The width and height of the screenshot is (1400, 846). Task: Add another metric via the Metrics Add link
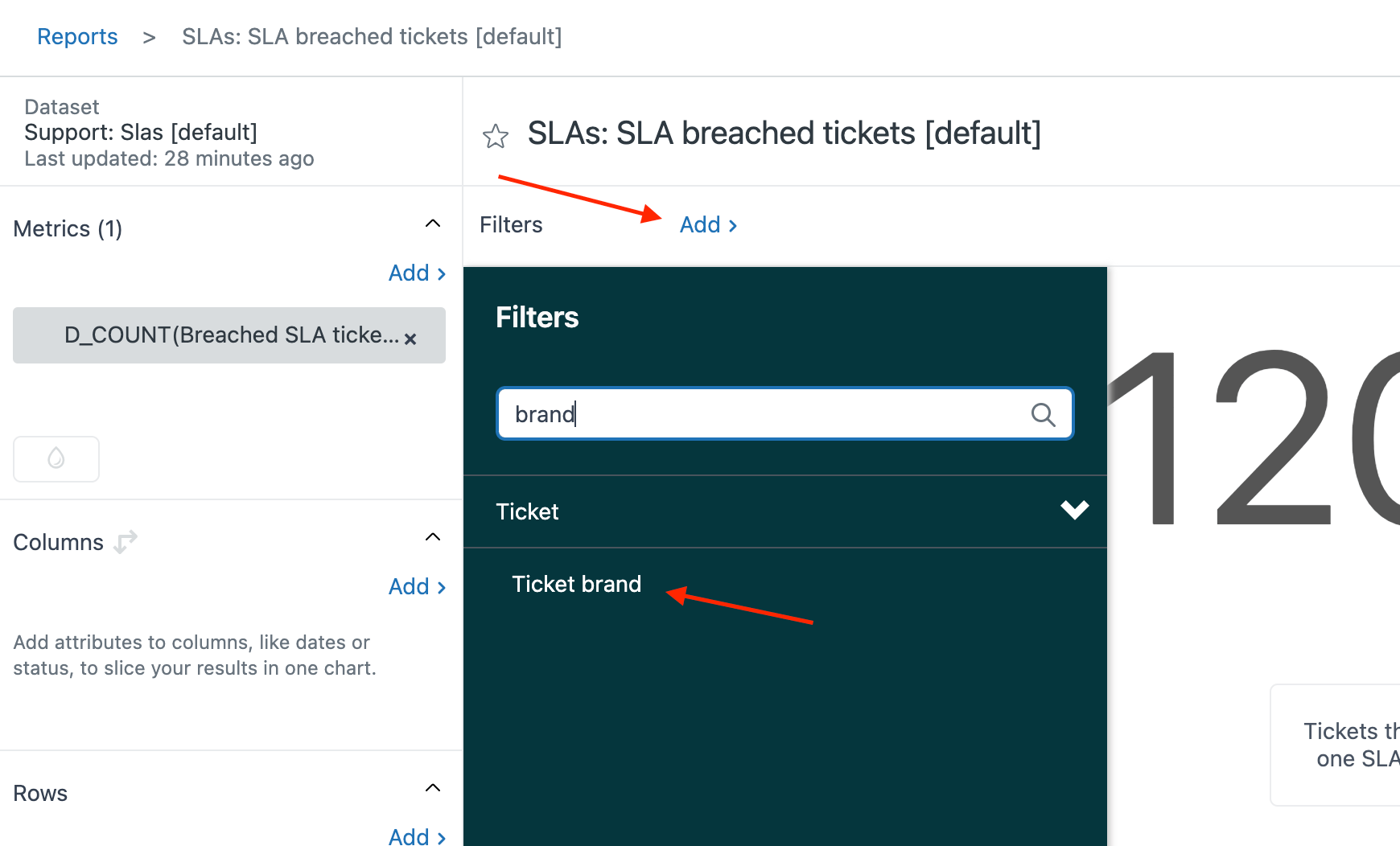click(409, 273)
